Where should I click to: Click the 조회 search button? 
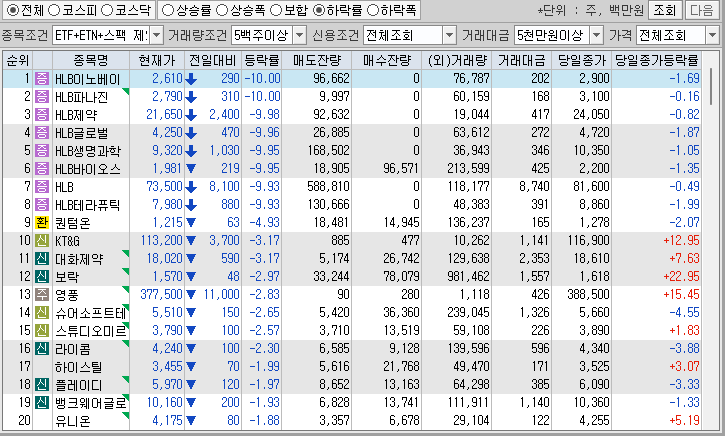point(664,10)
